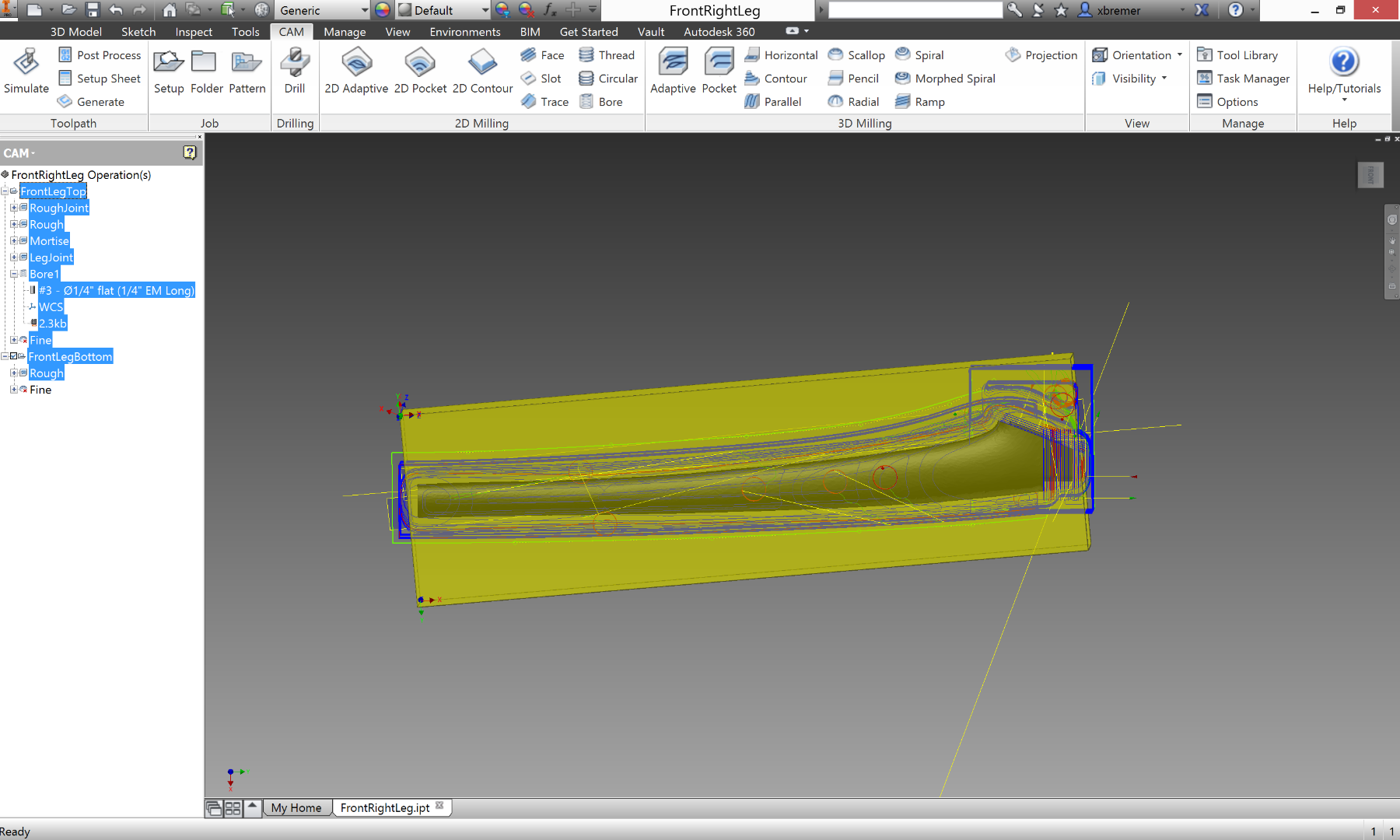
Task: Choose the 3D Pocket strategy
Action: [x=719, y=72]
